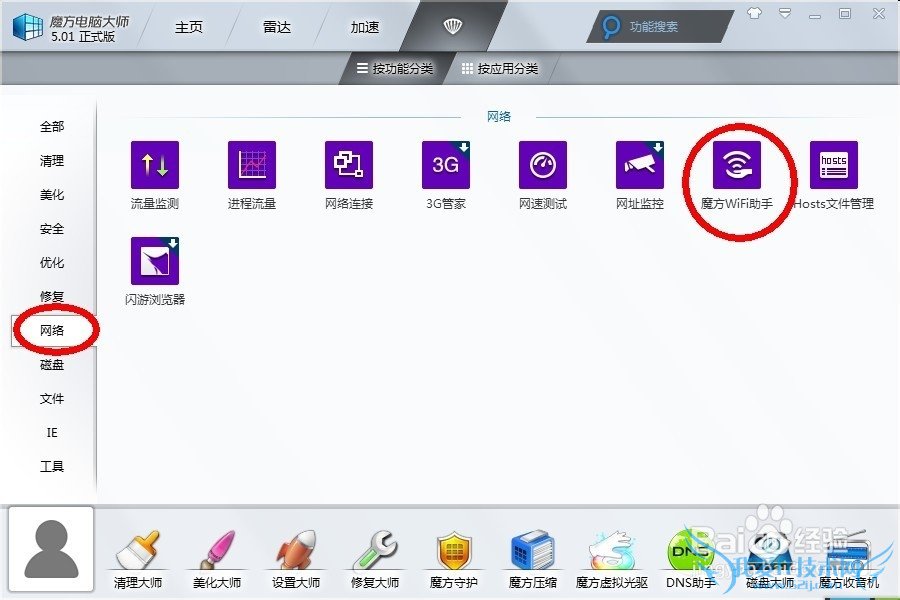Click the 功能搜索 search field
The image size is (900, 600).
pyautogui.click(x=665, y=27)
